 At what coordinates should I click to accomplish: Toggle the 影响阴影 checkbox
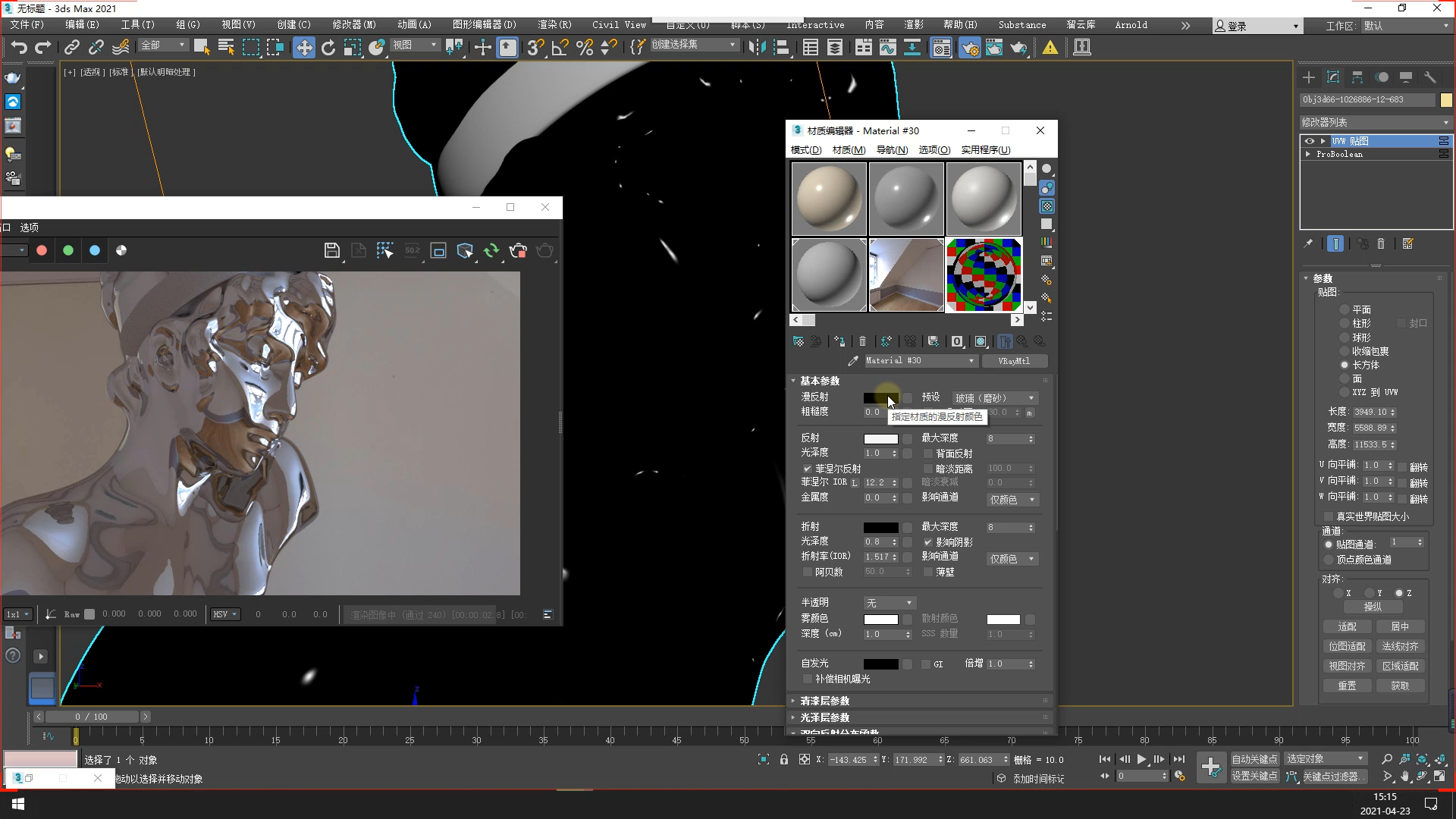927,542
